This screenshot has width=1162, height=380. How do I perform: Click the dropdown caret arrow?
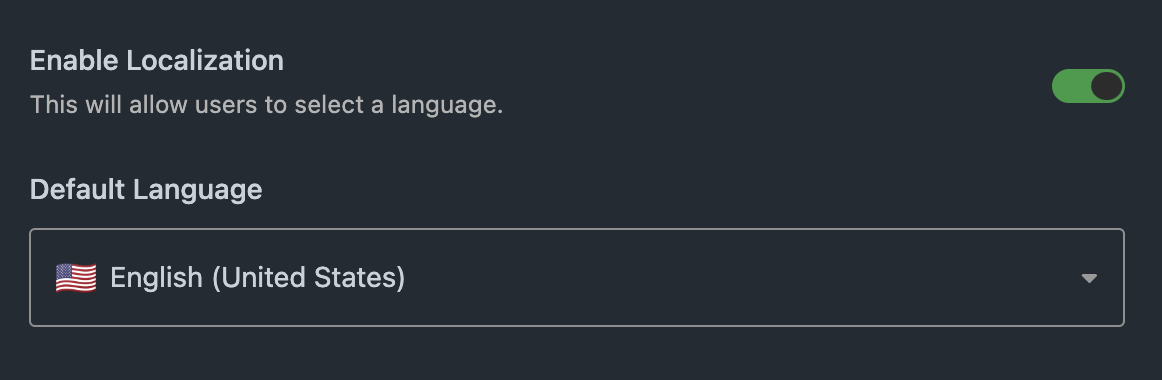[1089, 279]
